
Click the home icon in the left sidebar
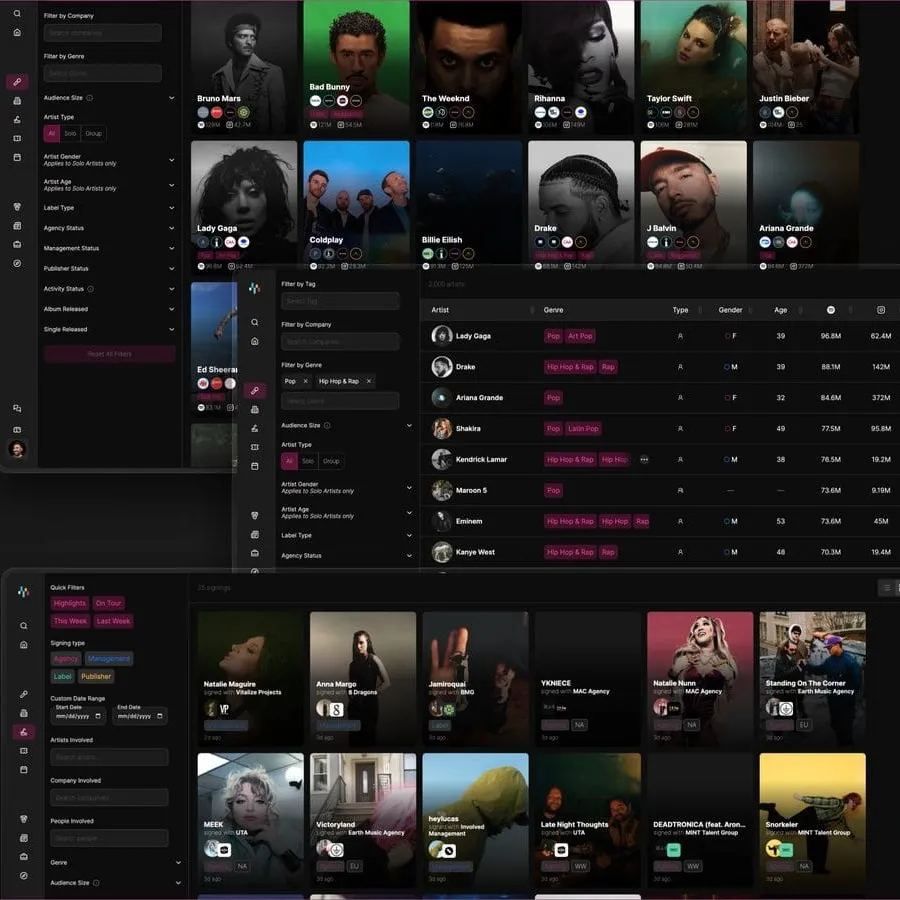coord(16,33)
